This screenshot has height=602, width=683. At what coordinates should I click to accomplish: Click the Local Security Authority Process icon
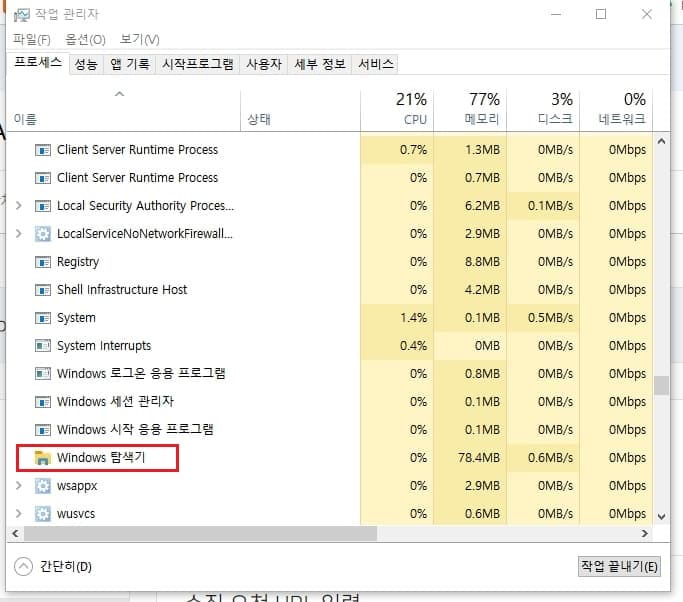(43, 206)
